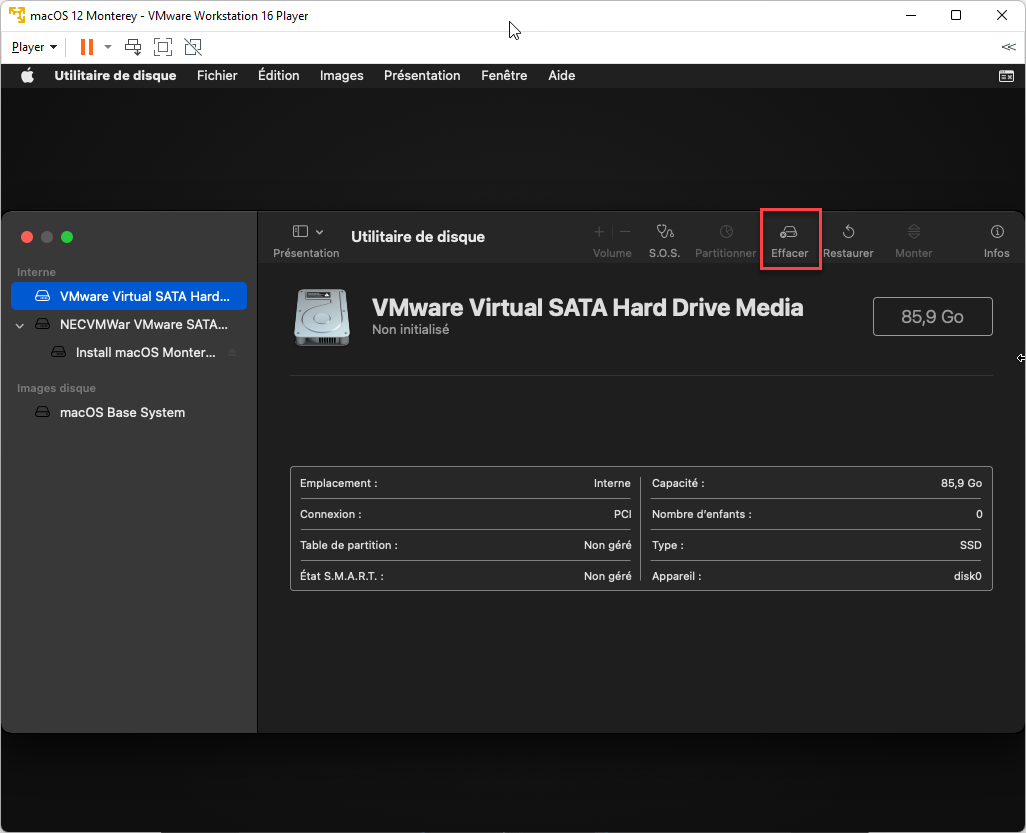Collapse the VMware toolbar with double chevron
This screenshot has height=833, width=1026.
(x=1008, y=47)
